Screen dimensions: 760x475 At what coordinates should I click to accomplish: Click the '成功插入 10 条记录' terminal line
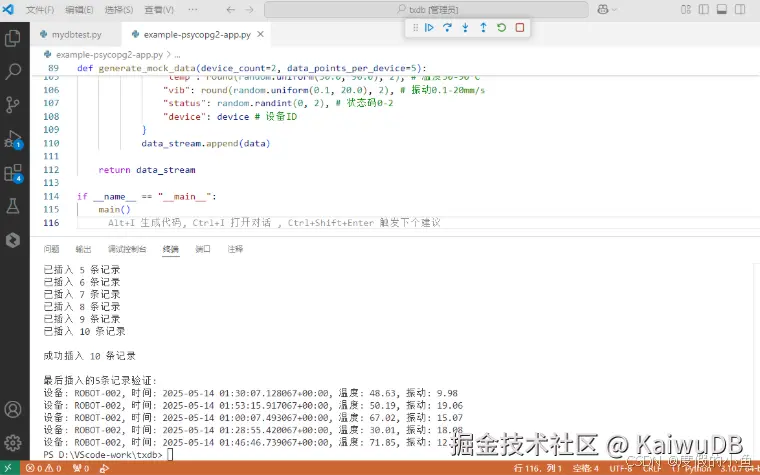pos(90,356)
